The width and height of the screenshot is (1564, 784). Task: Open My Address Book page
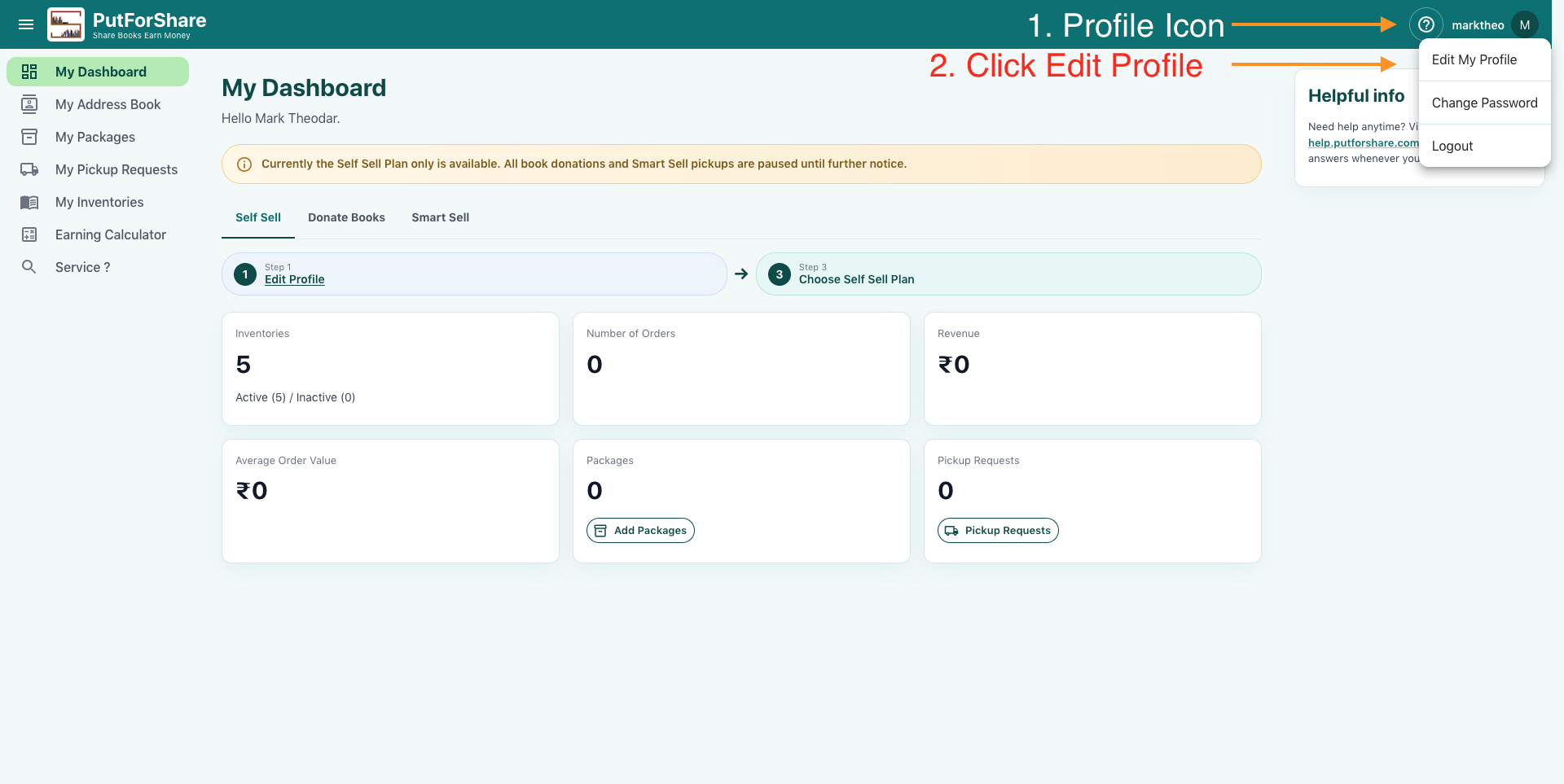point(98,104)
